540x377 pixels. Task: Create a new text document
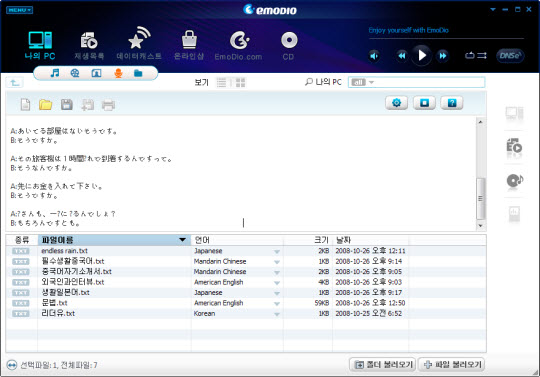pyautogui.click(x=25, y=105)
